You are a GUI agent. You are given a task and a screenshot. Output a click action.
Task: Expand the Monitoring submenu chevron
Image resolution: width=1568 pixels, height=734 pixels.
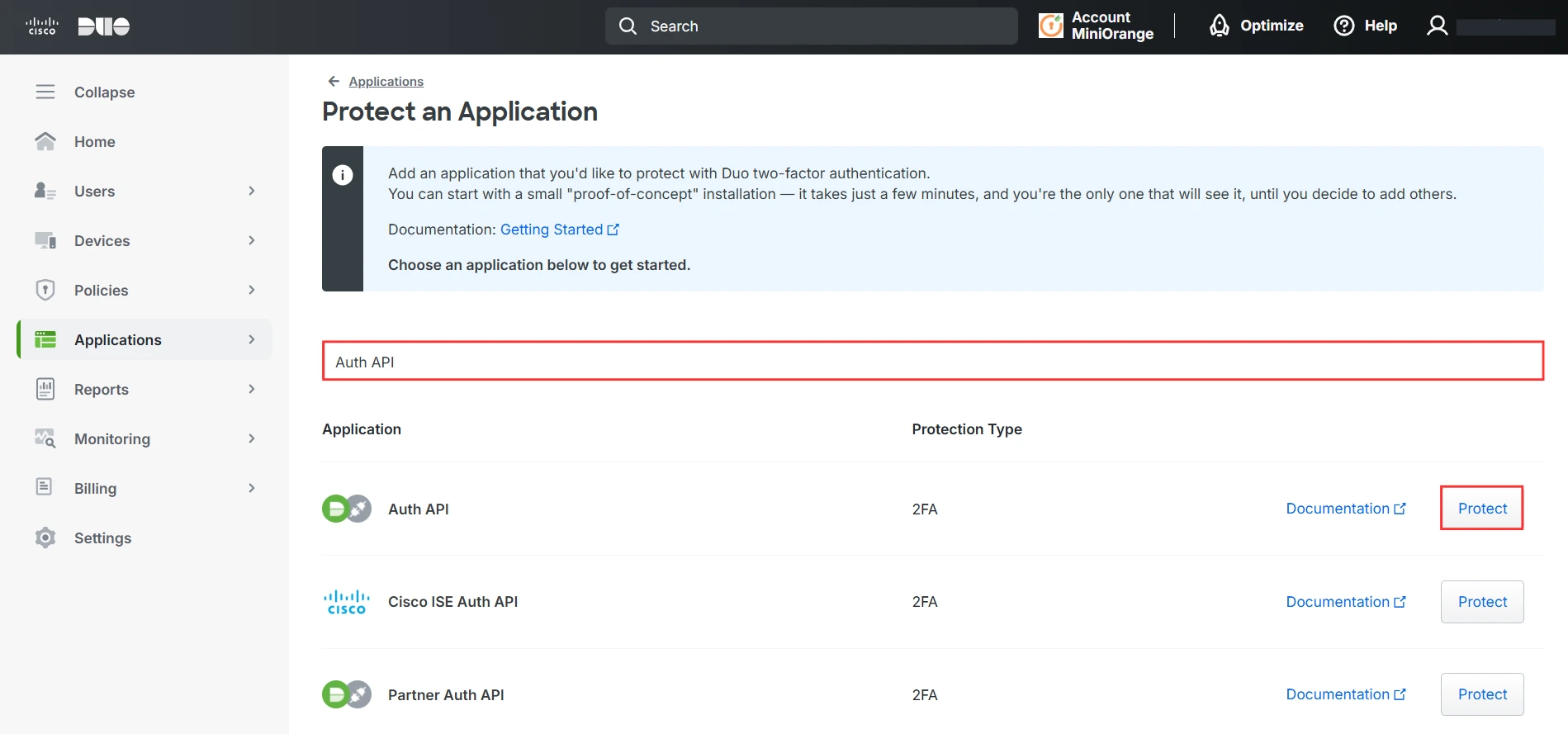click(252, 438)
